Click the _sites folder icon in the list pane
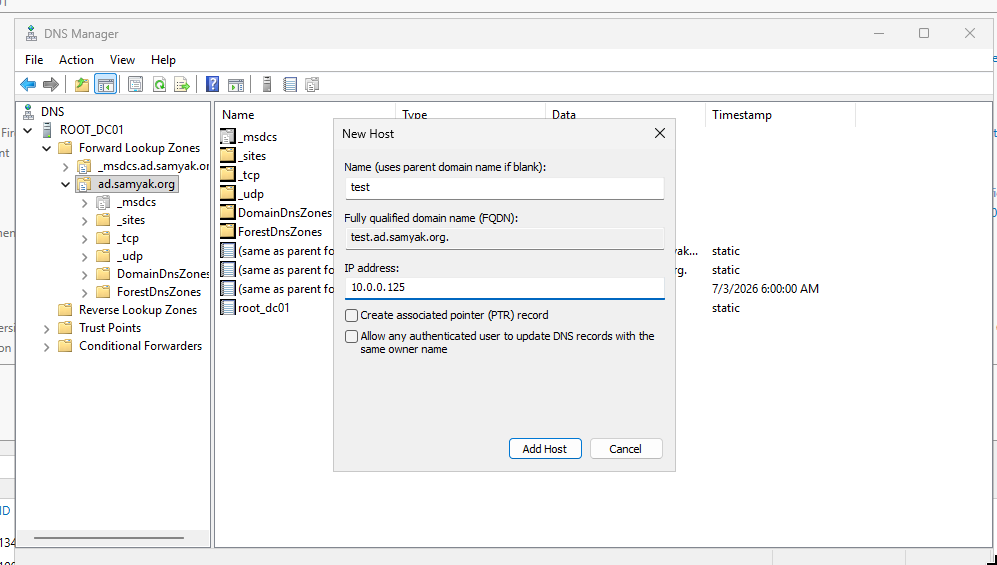Viewport: 997px width, 565px height. click(228, 156)
